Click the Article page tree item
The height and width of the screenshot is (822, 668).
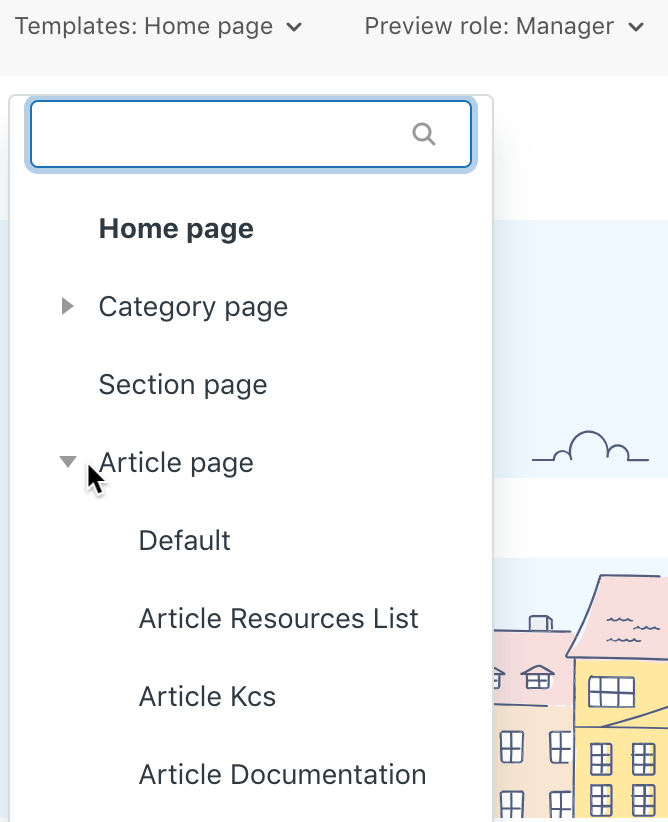(176, 462)
